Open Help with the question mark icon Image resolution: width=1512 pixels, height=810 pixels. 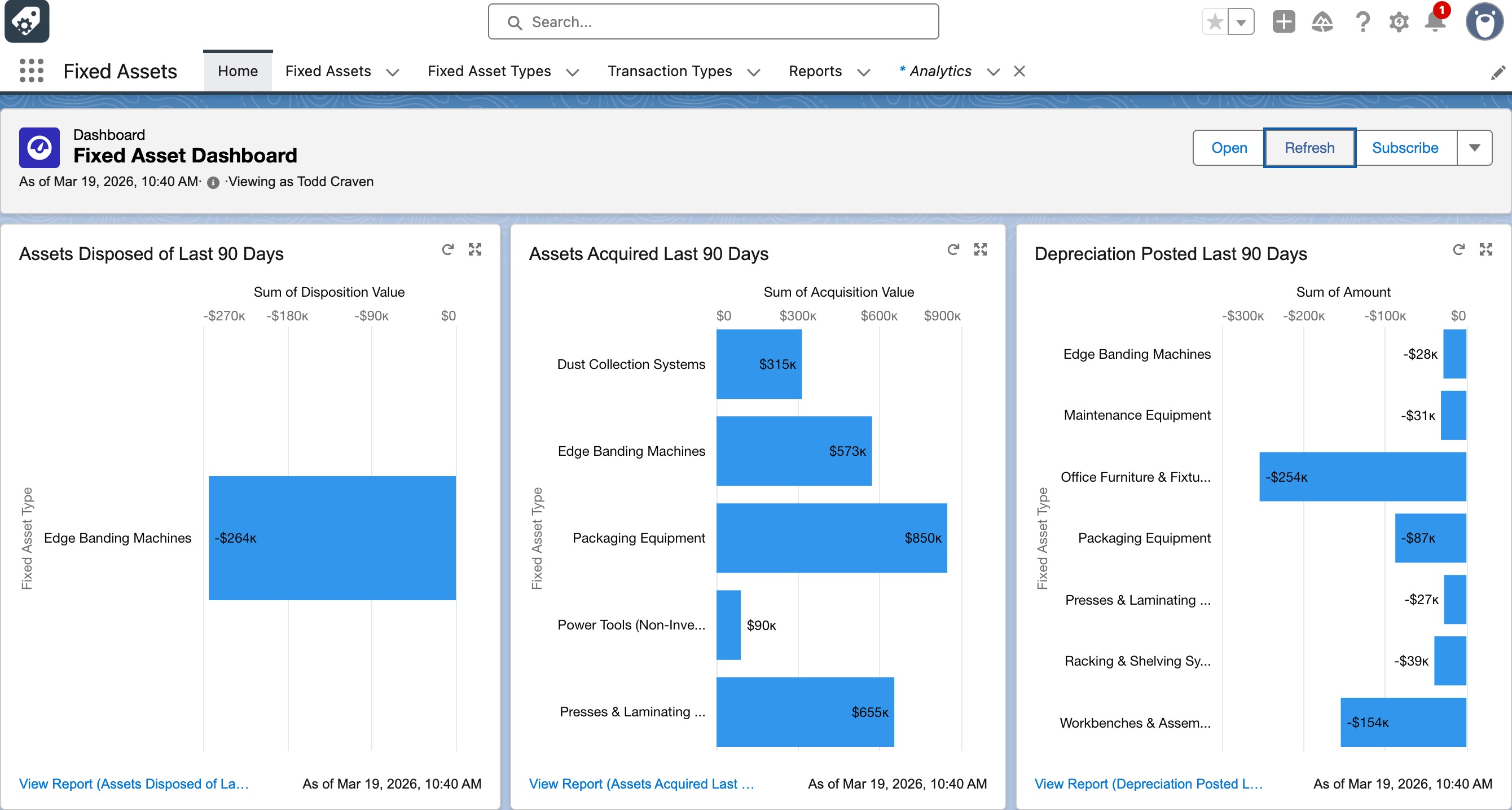click(x=1362, y=22)
